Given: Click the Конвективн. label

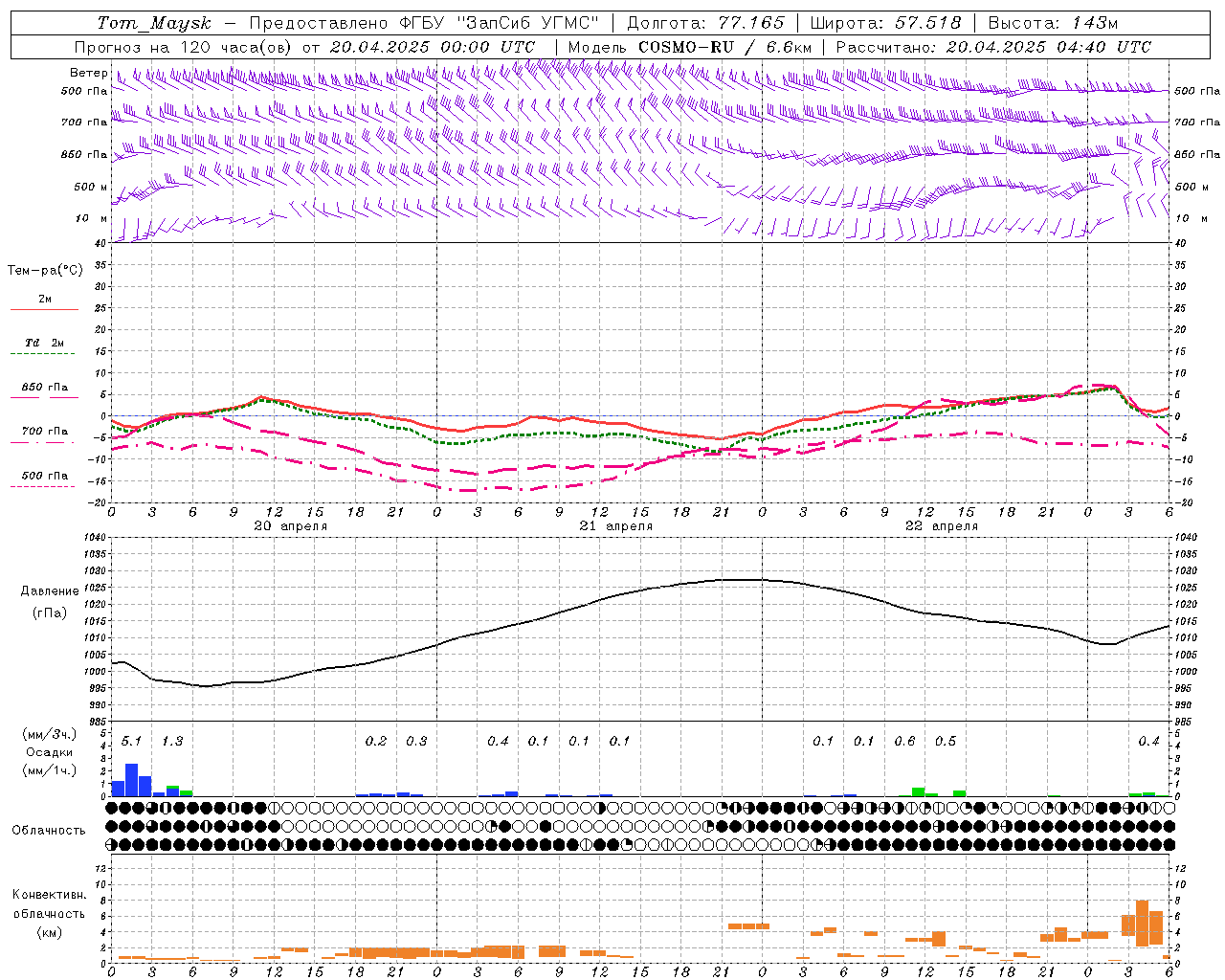Looking at the screenshot, I should (50, 895).
